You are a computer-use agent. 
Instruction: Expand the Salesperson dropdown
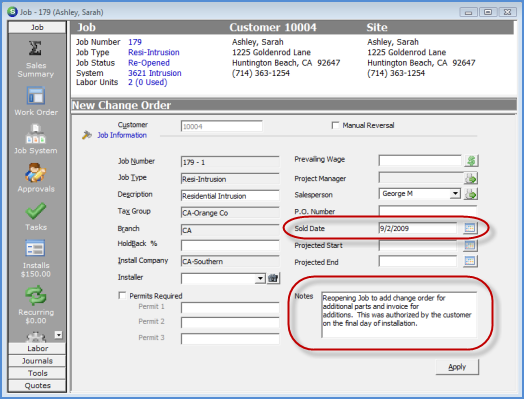point(454,194)
